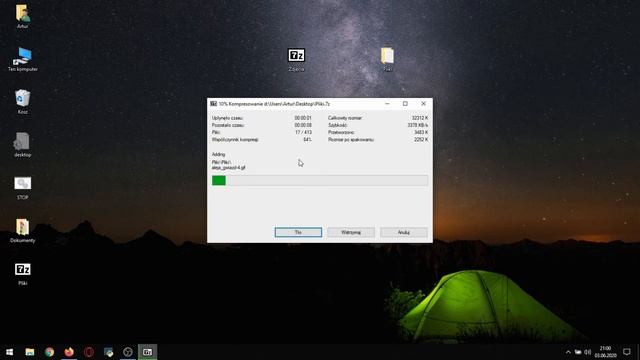Open the Action Center notifications icon
640x360 pixels.
click(x=627, y=352)
